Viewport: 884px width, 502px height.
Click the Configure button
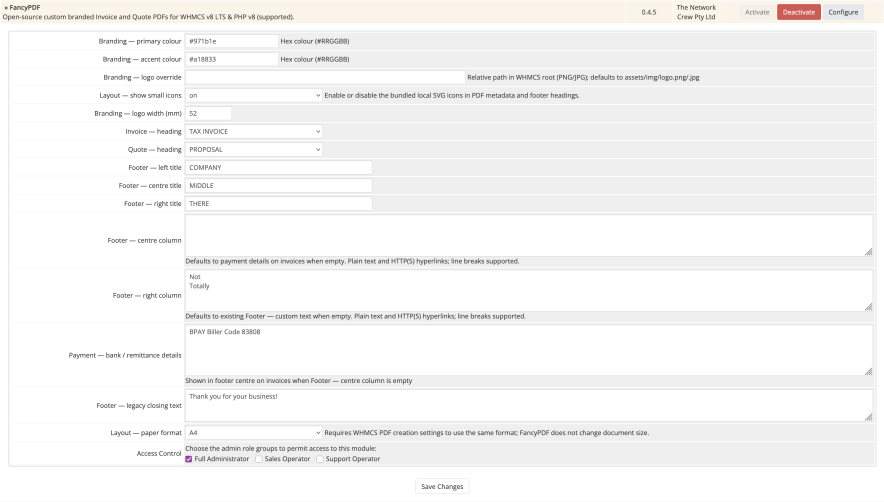click(843, 12)
